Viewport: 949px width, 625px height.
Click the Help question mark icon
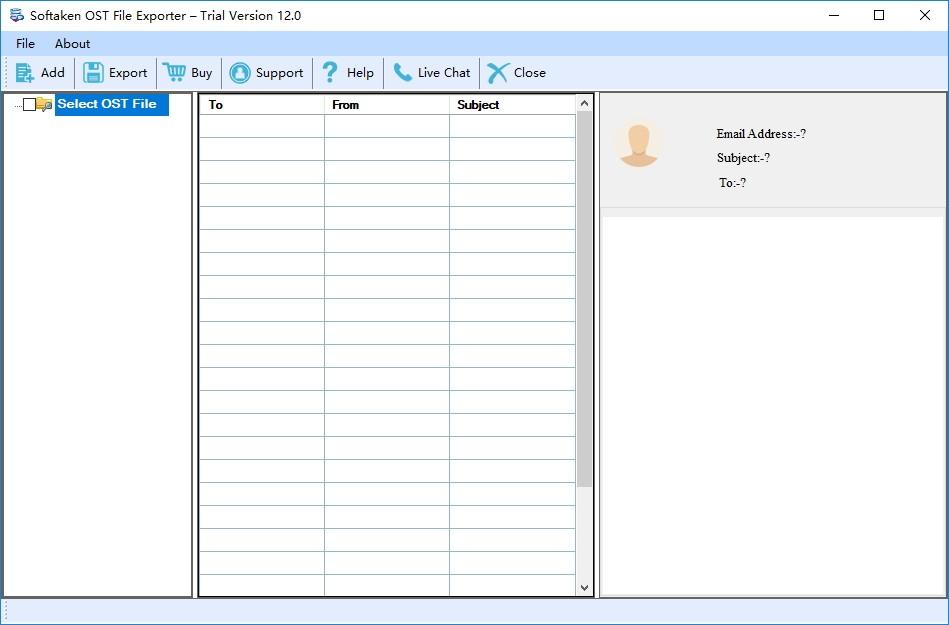330,73
